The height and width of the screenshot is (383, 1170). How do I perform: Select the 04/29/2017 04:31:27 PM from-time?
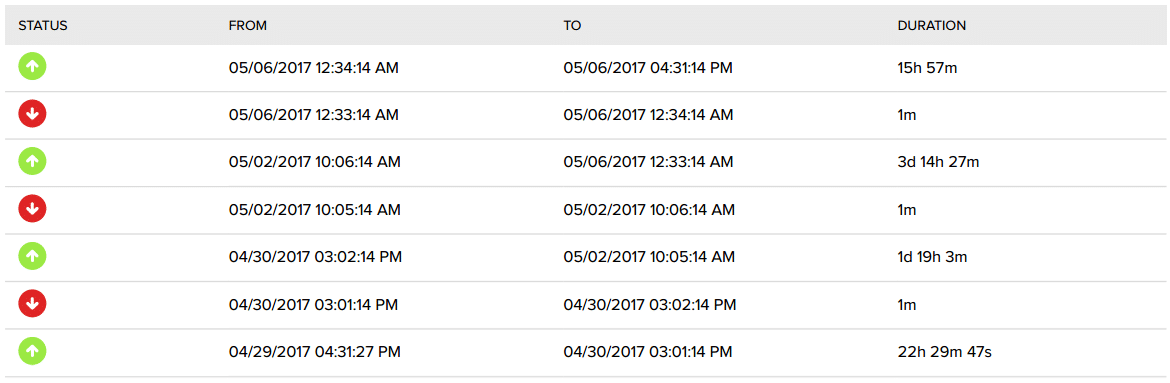click(x=315, y=352)
